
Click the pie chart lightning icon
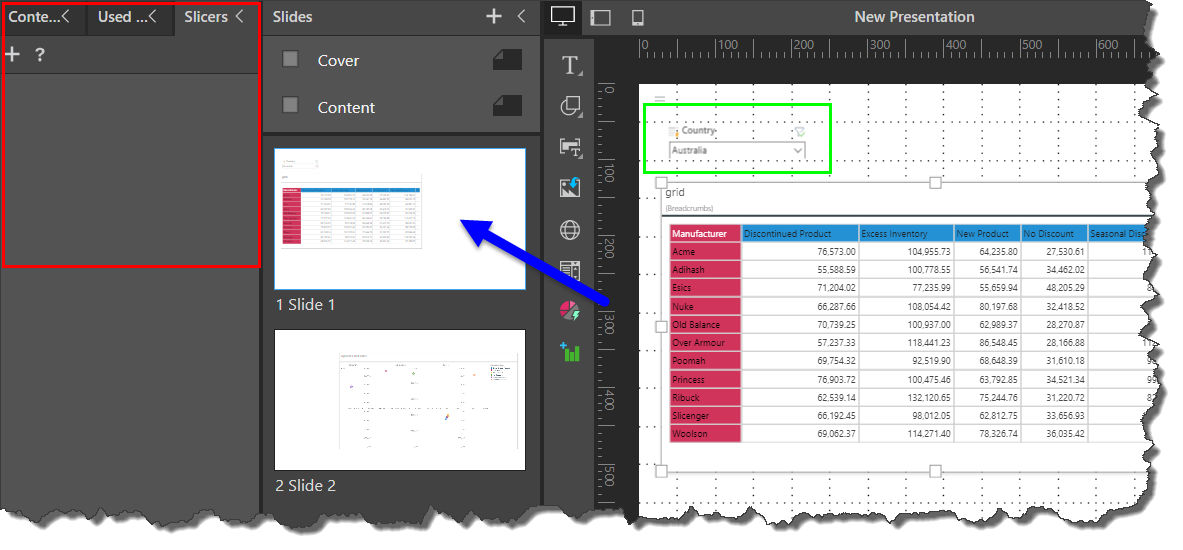coord(571,311)
